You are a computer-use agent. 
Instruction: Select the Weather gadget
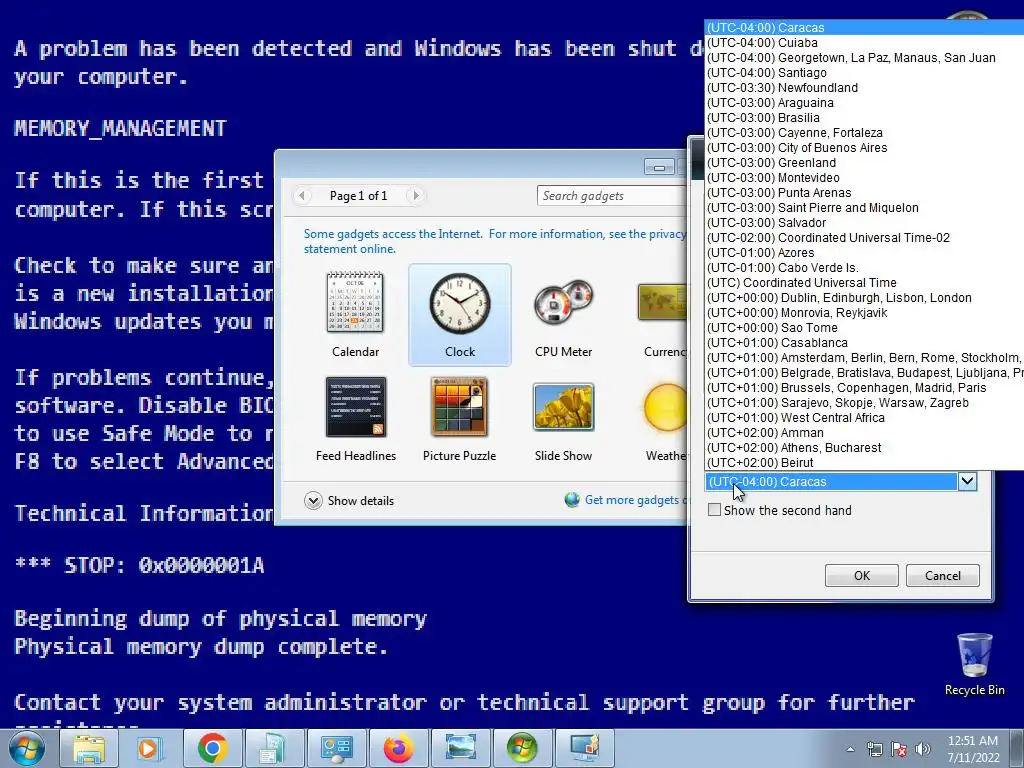click(664, 419)
